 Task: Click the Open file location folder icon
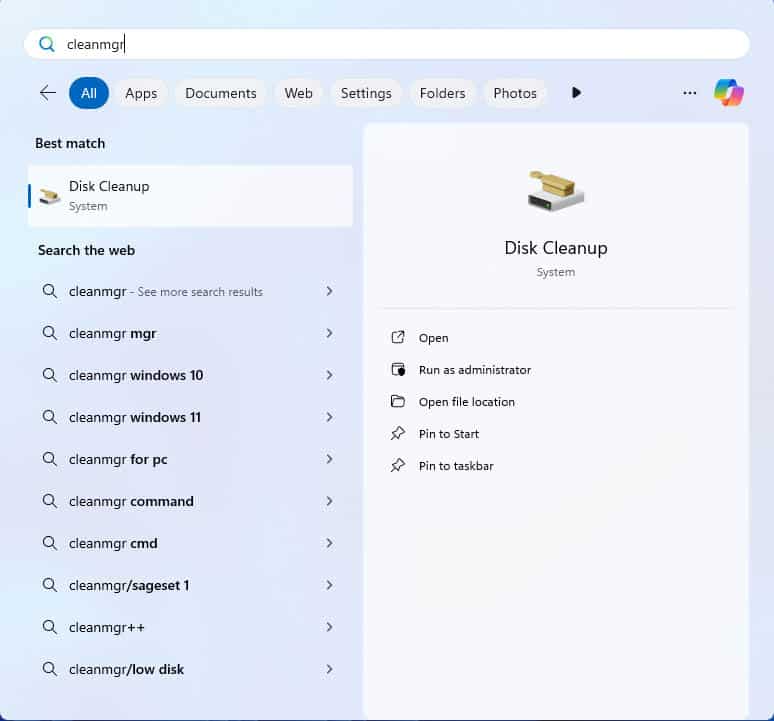(x=398, y=402)
